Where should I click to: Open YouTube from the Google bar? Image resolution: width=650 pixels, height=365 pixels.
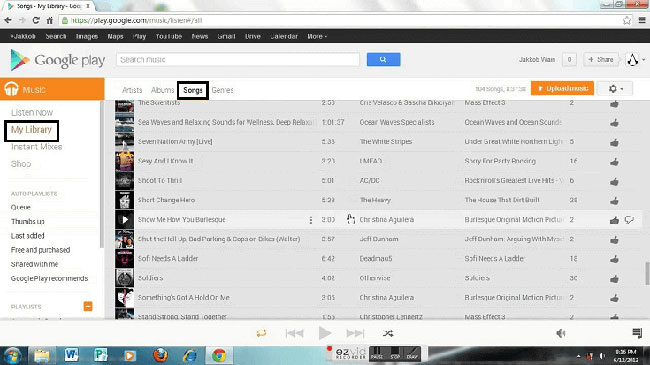point(169,36)
